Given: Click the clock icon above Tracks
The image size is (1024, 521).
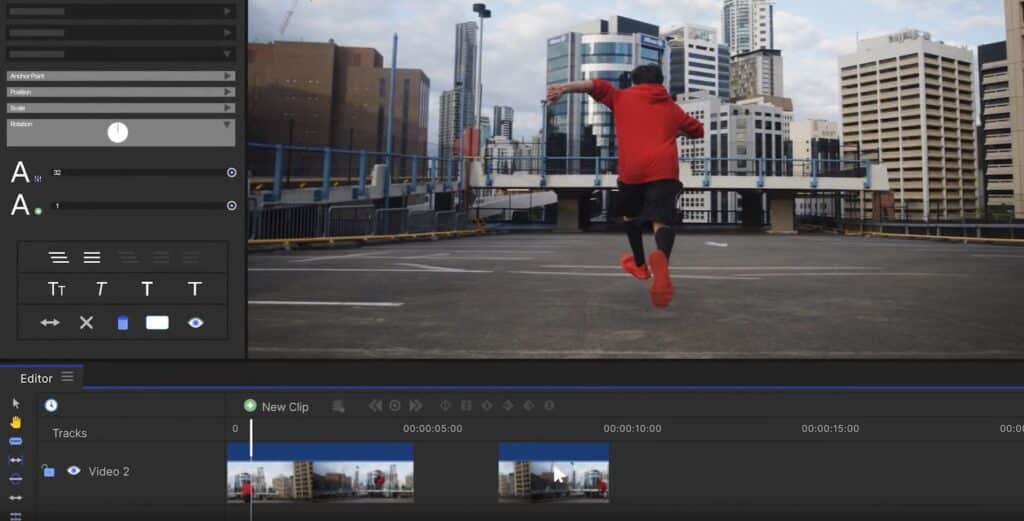Looking at the screenshot, I should (51, 405).
